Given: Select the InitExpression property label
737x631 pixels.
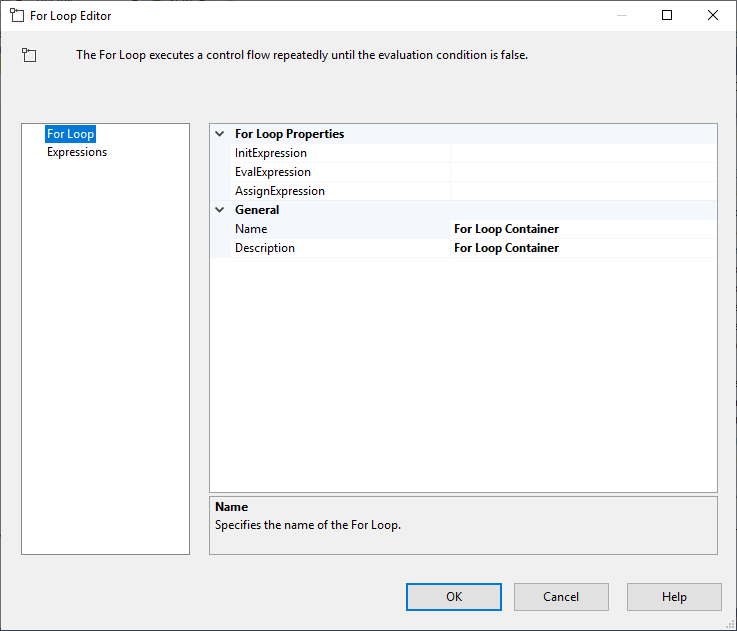Looking at the screenshot, I should [x=271, y=153].
